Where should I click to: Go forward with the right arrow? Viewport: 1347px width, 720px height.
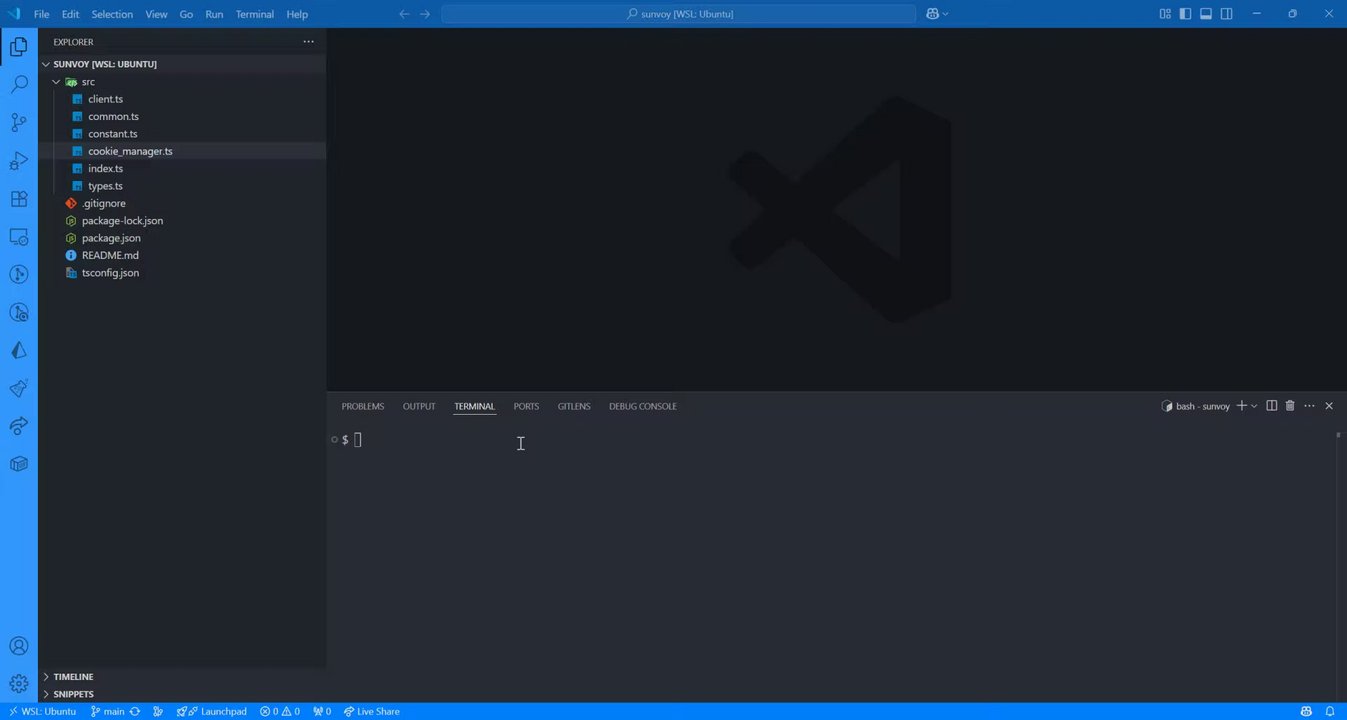425,14
